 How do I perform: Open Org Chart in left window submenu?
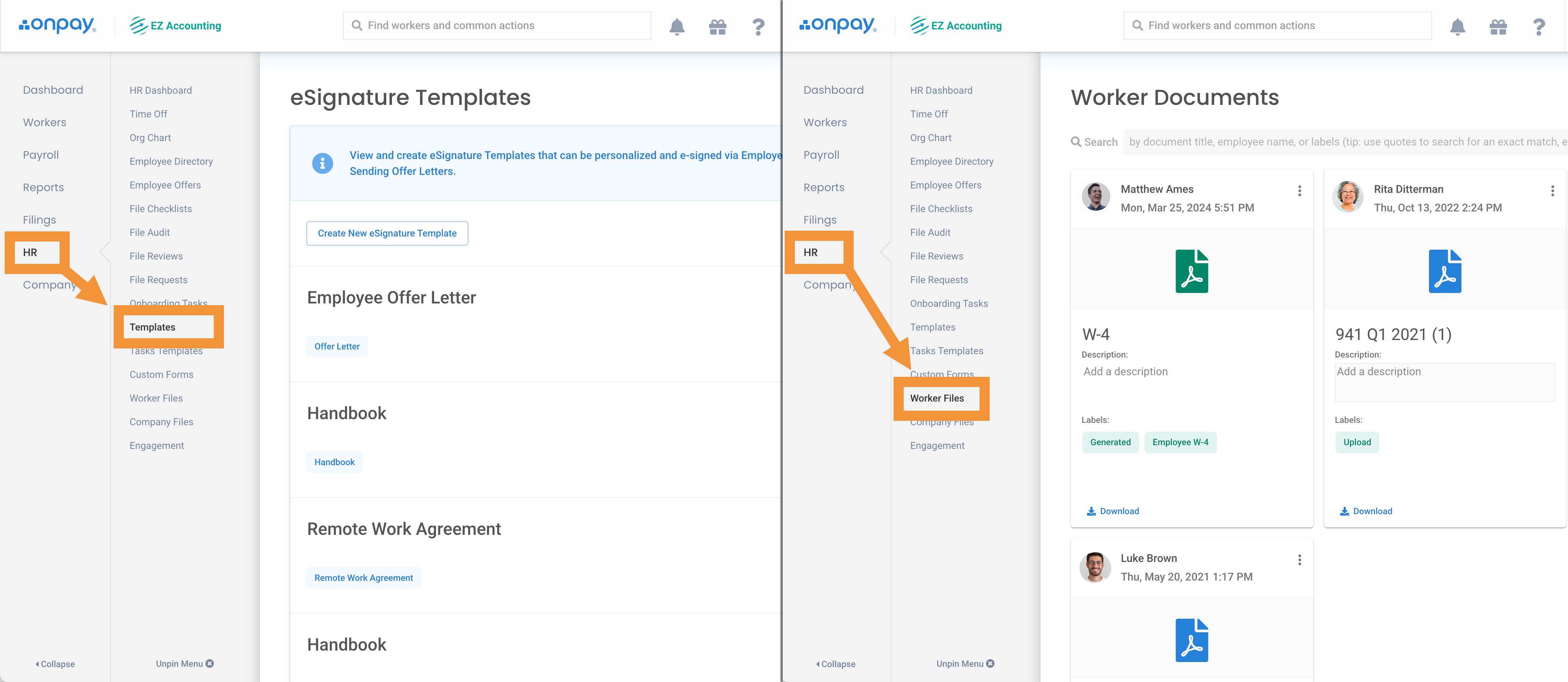click(151, 138)
